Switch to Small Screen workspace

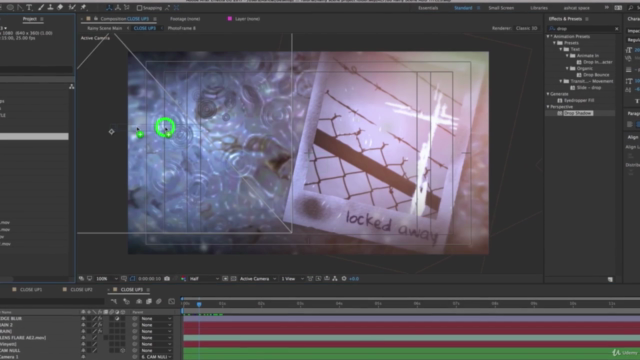[x=501, y=8]
